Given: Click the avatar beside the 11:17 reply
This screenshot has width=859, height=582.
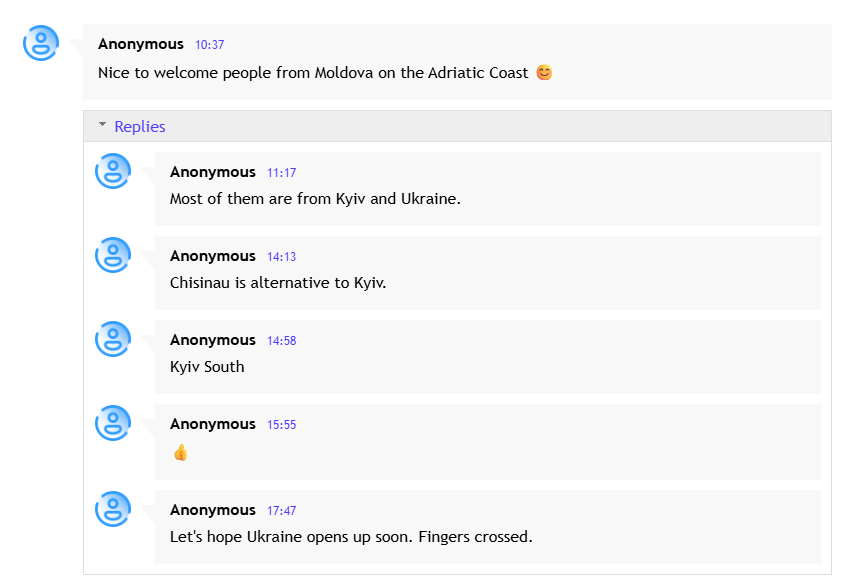Looking at the screenshot, I should click(113, 171).
